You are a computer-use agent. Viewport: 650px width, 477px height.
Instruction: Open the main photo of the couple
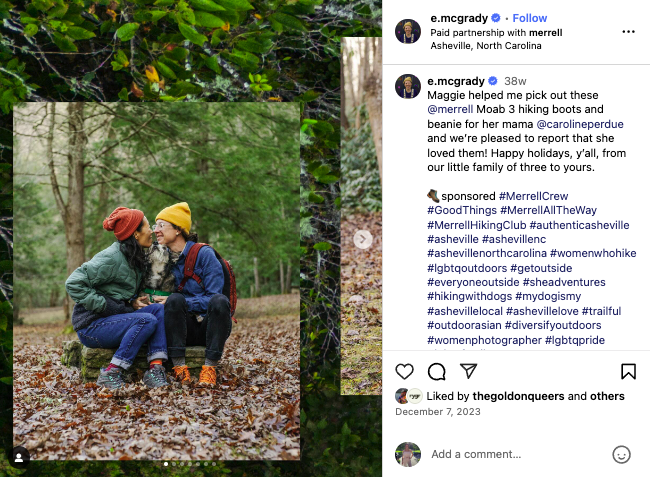pos(156,280)
